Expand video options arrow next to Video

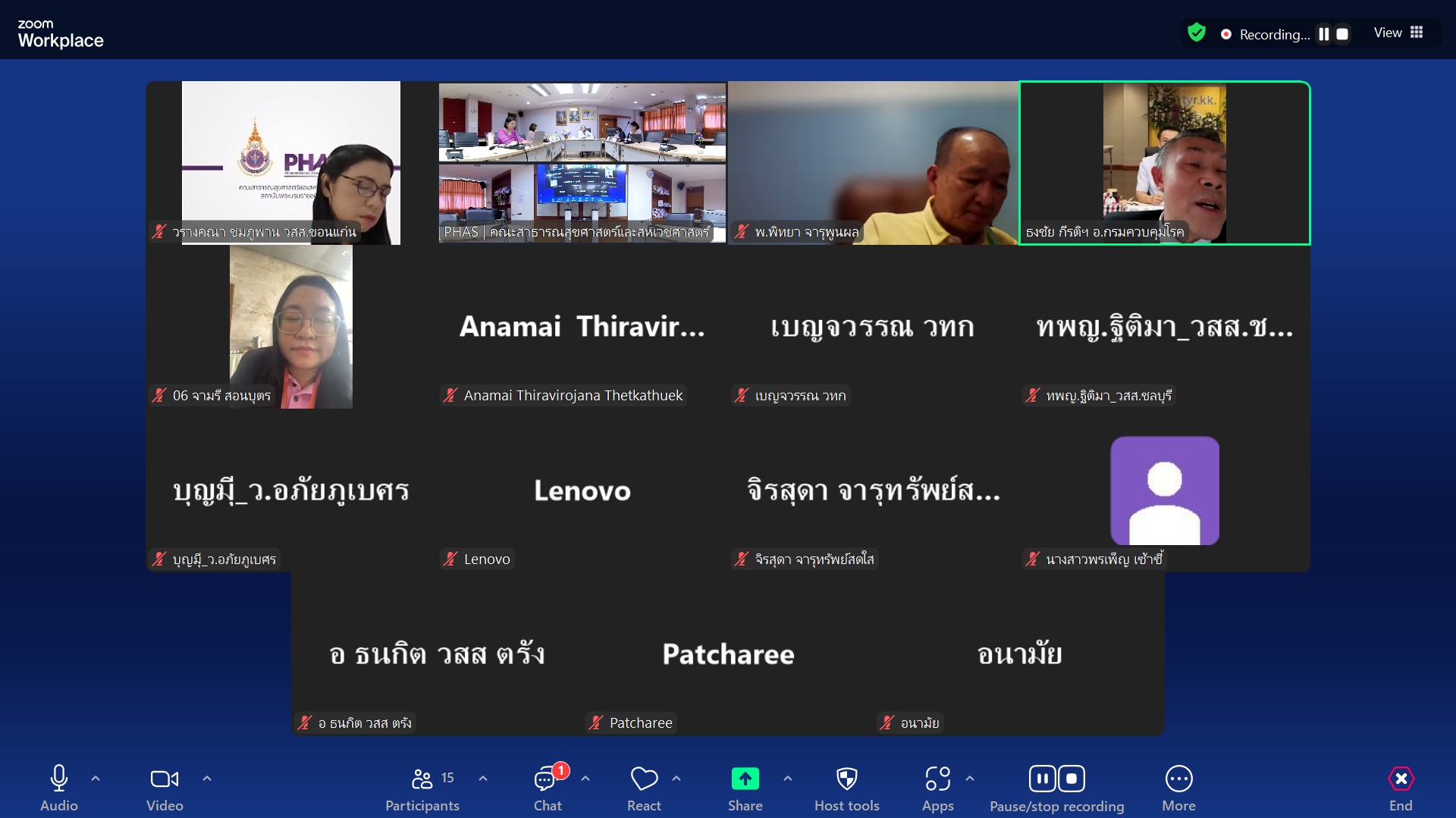pyautogui.click(x=207, y=779)
